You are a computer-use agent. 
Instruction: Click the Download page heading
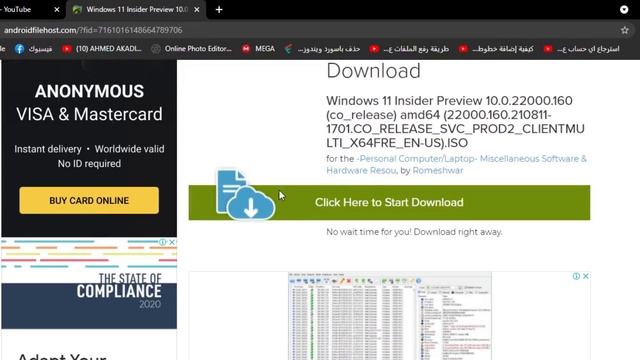point(373,71)
